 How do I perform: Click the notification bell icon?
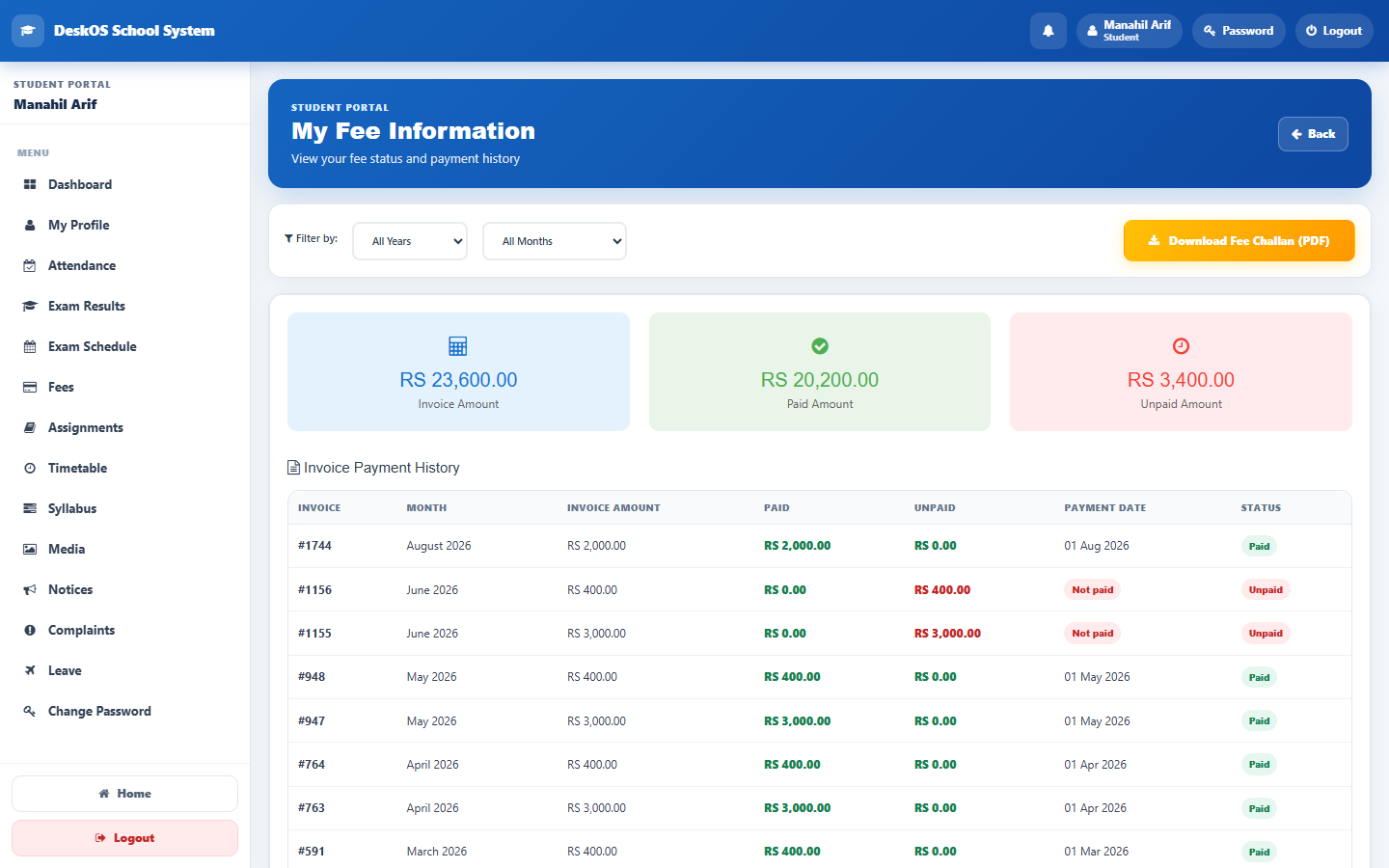pyautogui.click(x=1049, y=31)
